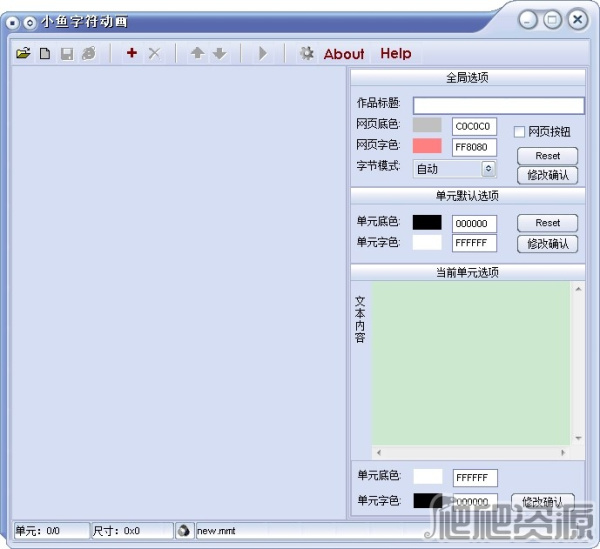Click inside the green 文本内容 text area
600x549 pixels.
click(x=471, y=363)
